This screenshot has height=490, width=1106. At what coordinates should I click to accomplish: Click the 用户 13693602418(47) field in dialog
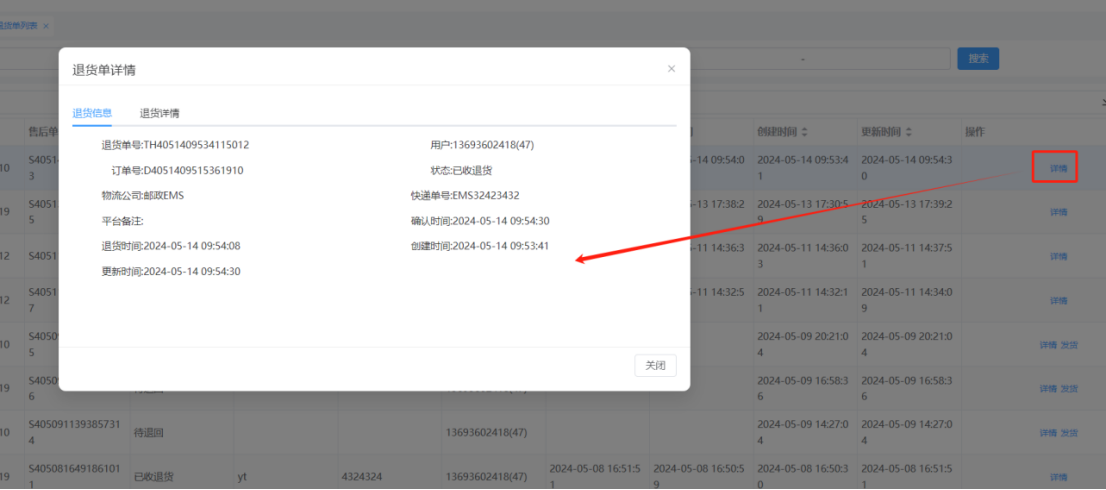pyautogui.click(x=482, y=145)
